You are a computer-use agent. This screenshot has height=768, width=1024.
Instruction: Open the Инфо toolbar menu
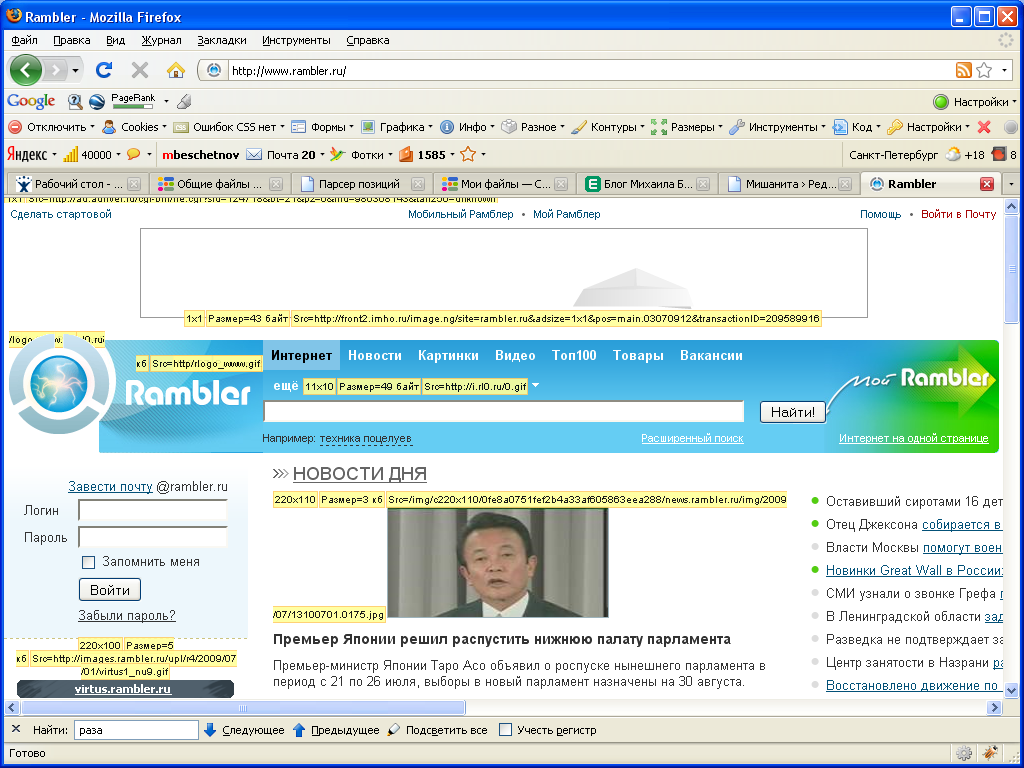[x=466, y=127]
